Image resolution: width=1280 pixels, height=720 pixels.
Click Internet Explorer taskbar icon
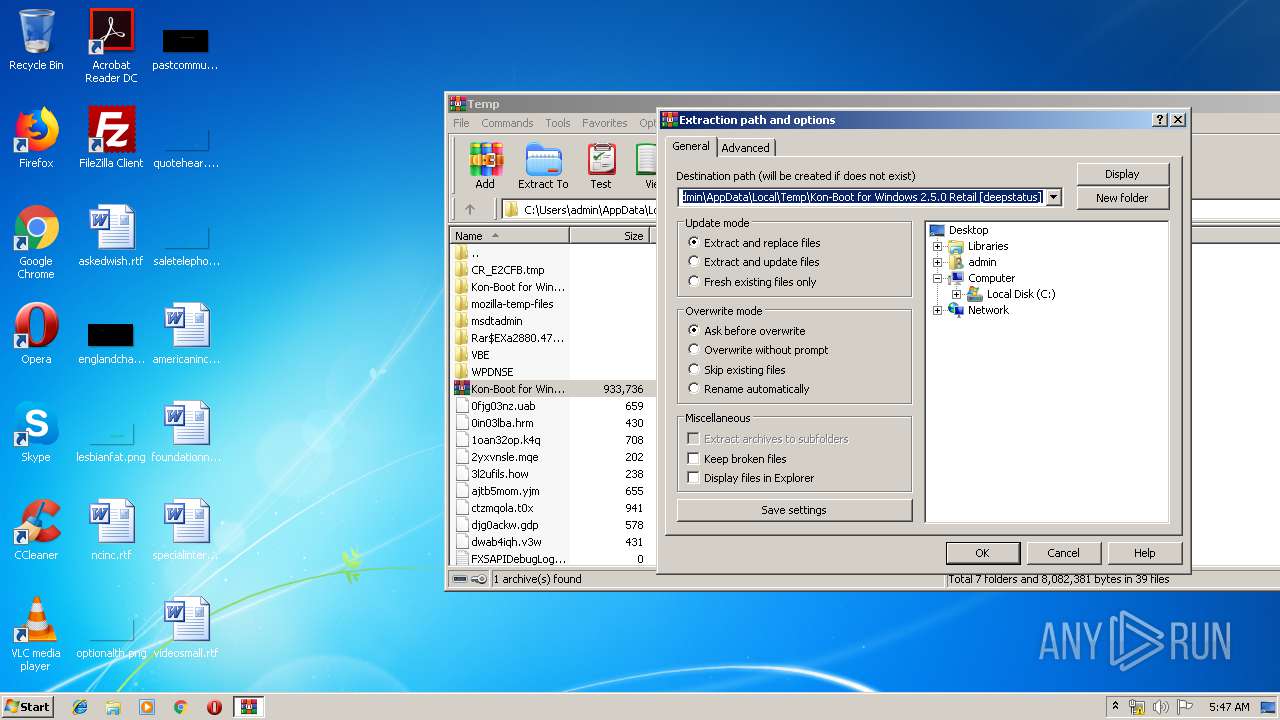coord(80,707)
